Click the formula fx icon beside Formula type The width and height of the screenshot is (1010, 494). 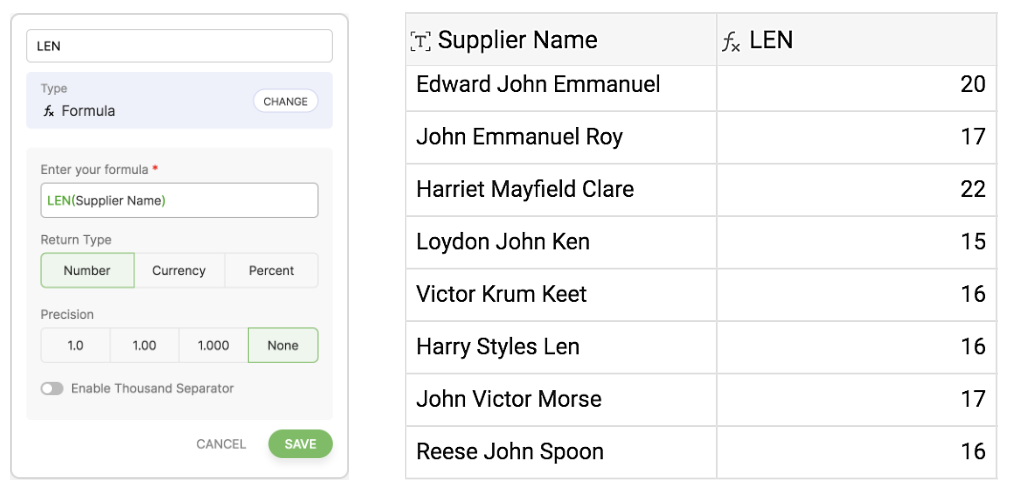pyautogui.click(x=48, y=111)
